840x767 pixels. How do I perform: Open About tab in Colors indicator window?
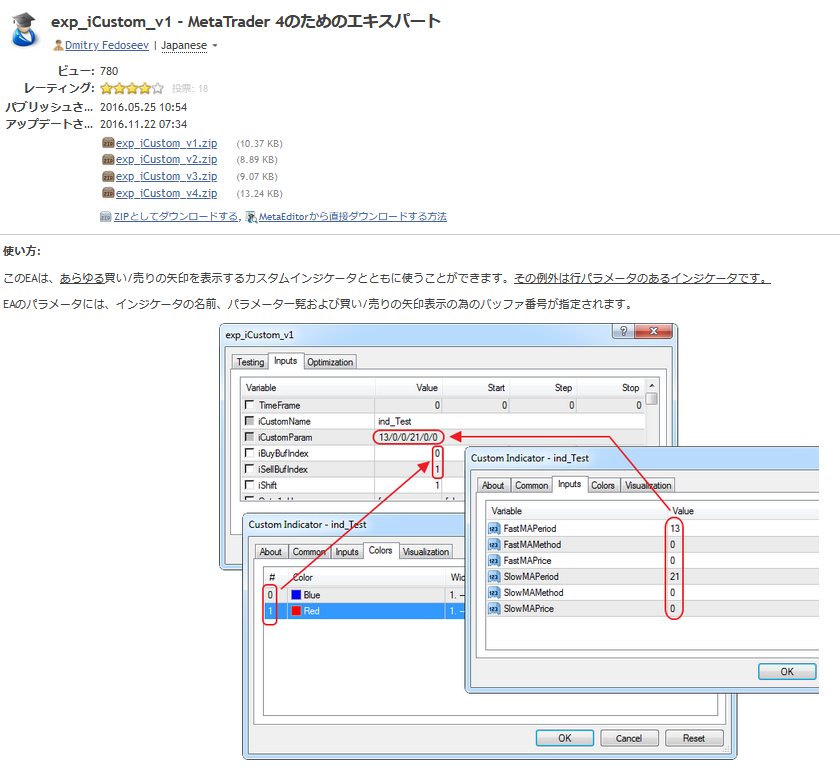[271, 552]
